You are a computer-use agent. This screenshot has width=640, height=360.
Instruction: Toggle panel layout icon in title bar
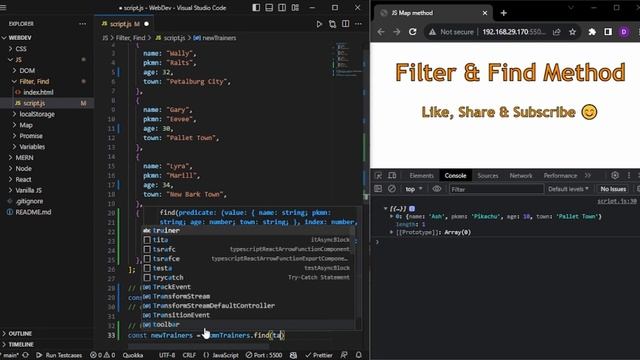[x=269, y=7]
